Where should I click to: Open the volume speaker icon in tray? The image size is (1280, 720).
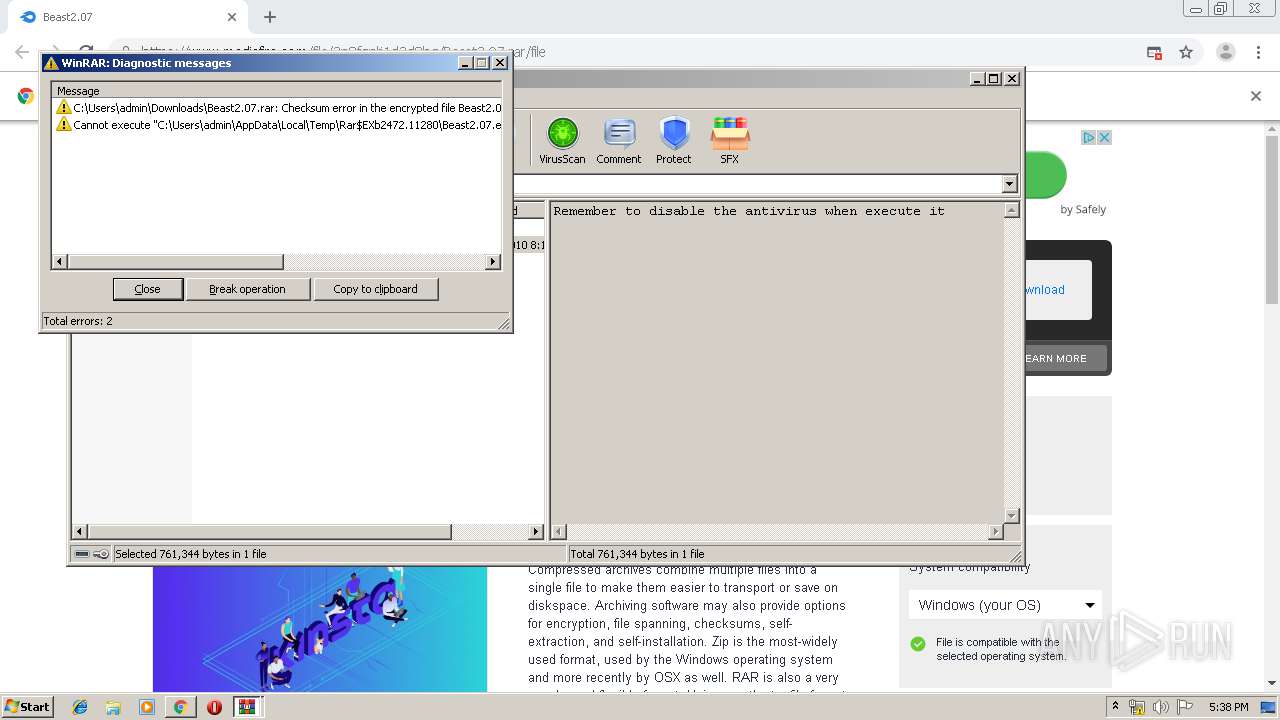1161,707
